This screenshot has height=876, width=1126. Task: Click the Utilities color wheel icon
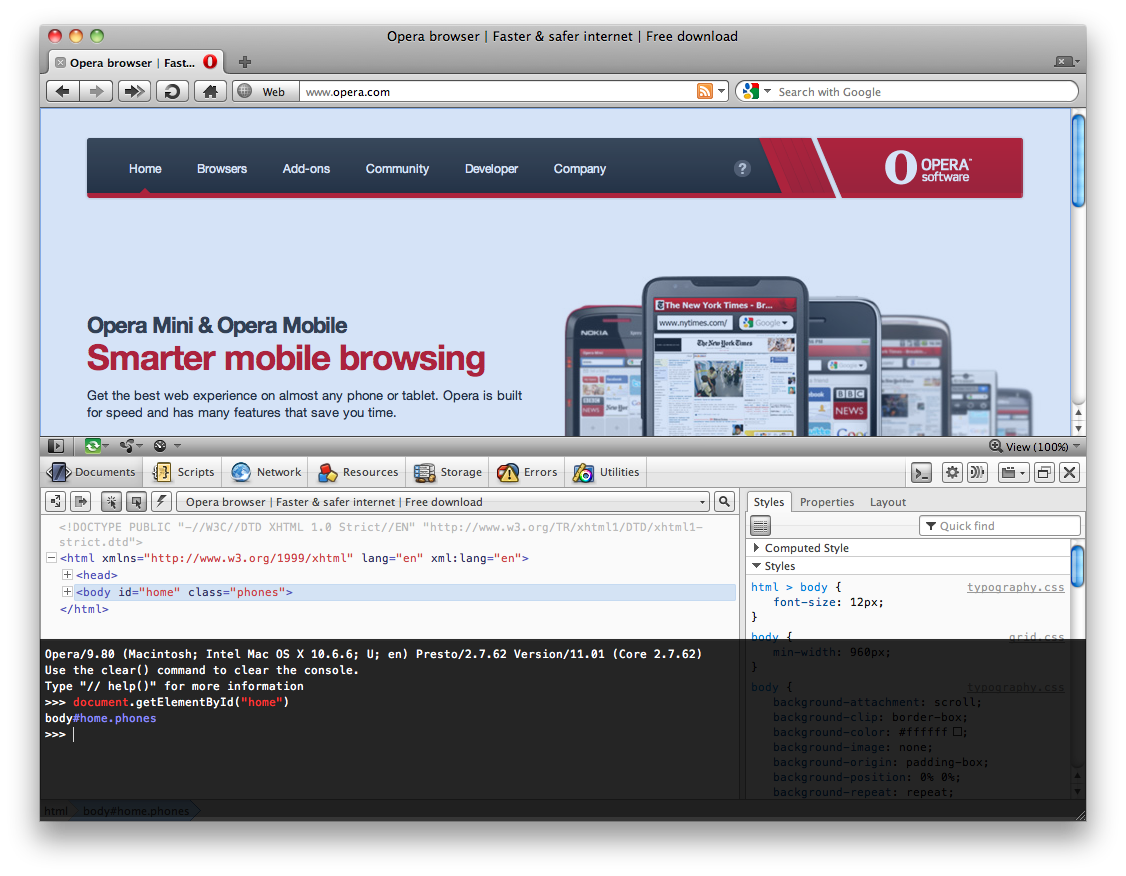(584, 472)
